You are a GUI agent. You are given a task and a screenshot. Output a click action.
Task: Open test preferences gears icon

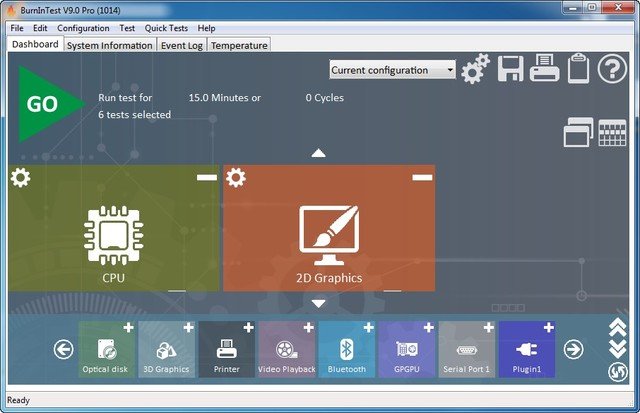(475, 69)
